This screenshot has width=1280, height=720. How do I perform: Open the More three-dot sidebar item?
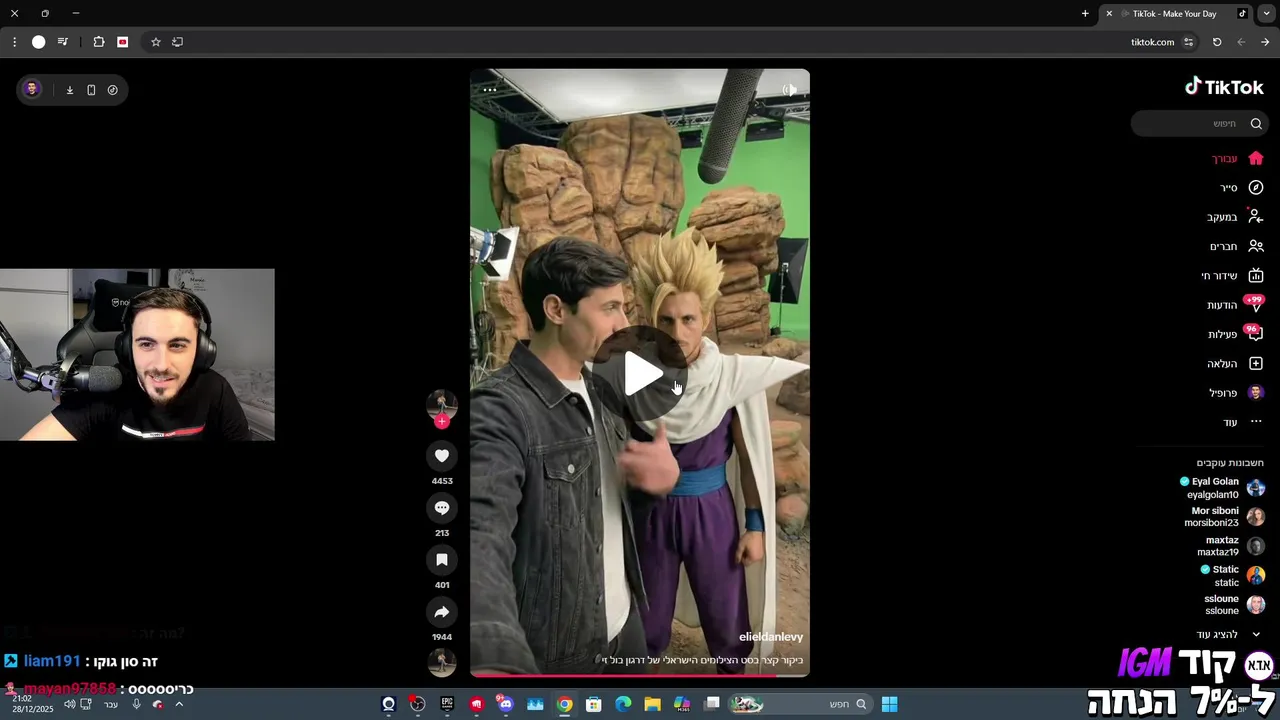coord(1243,422)
